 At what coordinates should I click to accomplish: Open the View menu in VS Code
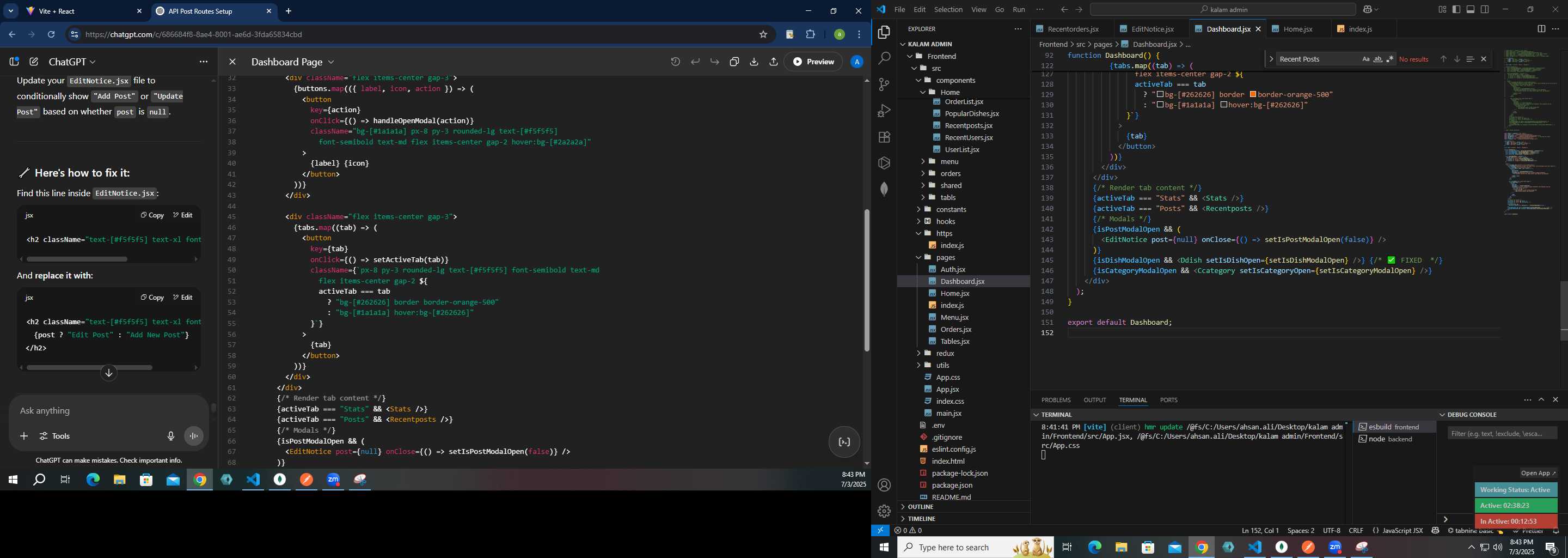(x=979, y=10)
